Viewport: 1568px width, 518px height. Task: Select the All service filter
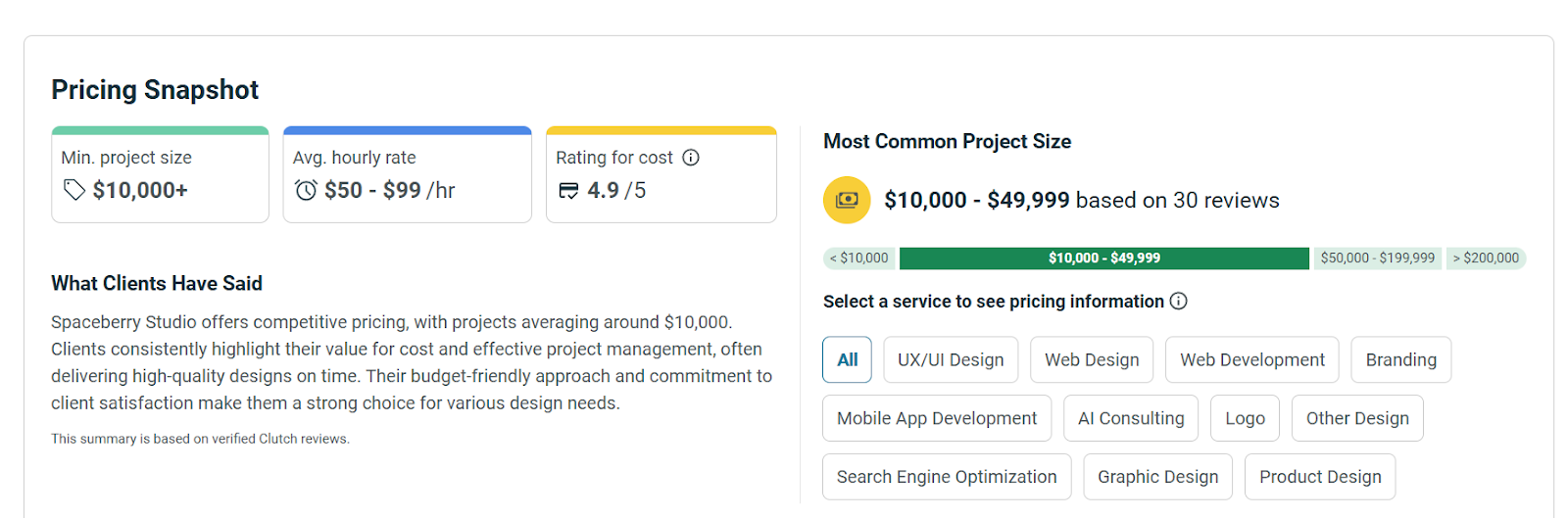(x=848, y=359)
